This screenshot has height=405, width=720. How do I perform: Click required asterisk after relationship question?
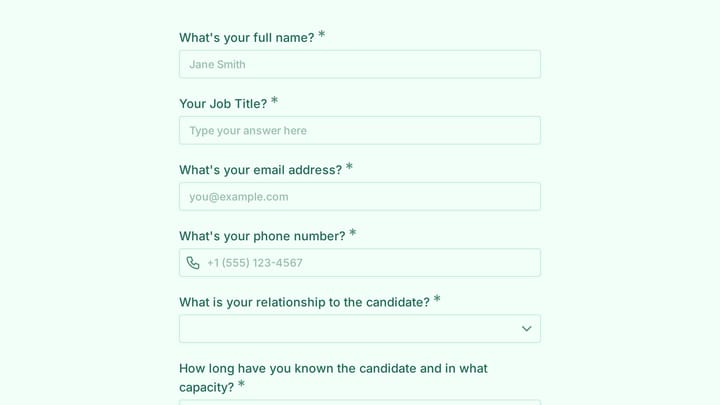click(437, 298)
